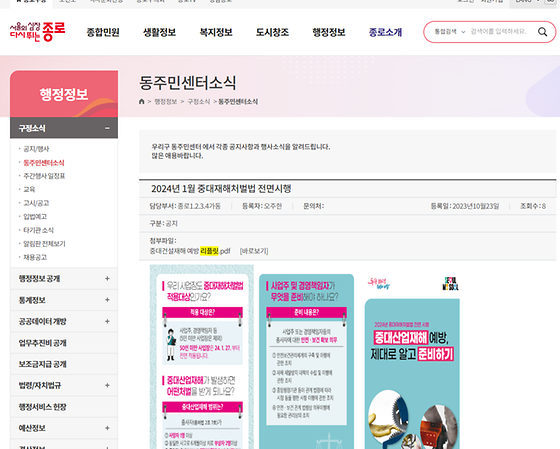Open 고시/공고 in the sidebar
Viewport: 560px width, 449px height.
(36, 203)
